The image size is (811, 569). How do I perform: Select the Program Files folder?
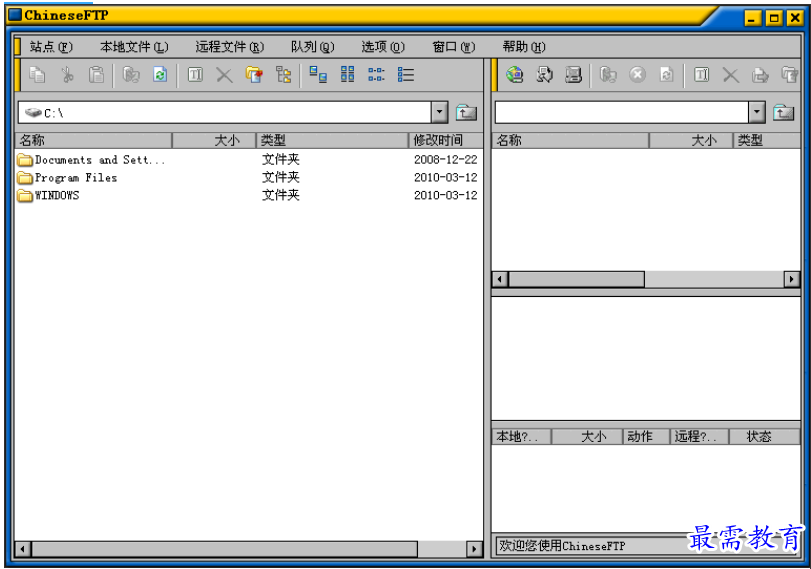pos(67,177)
